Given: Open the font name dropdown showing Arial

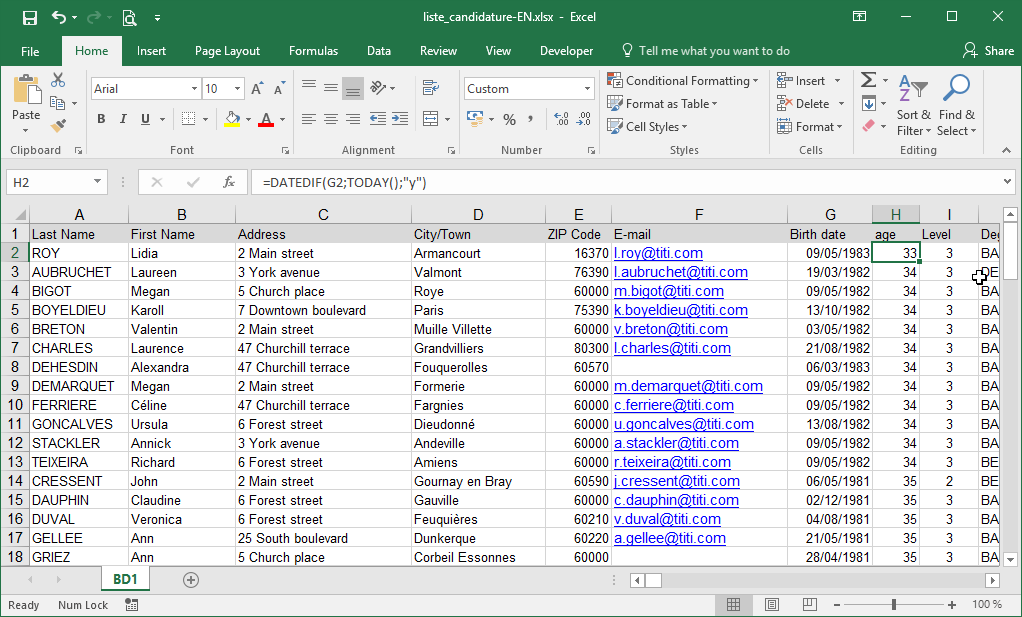Looking at the screenshot, I should [193, 89].
